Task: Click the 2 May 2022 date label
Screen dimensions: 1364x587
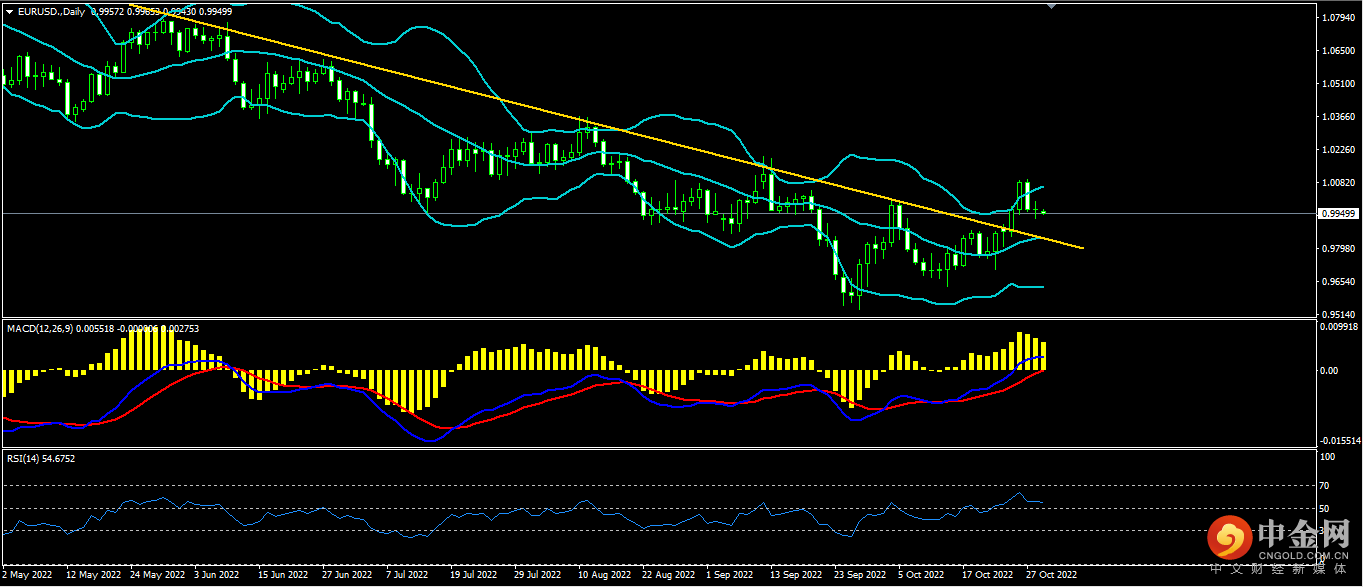Action: 27,576
